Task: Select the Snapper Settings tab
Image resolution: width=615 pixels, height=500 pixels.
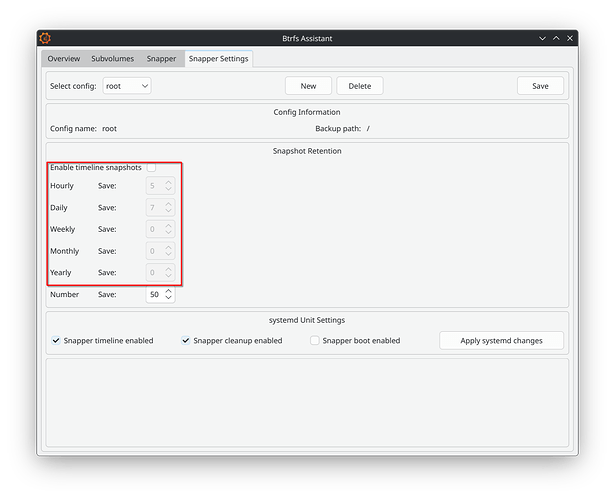Action: (218, 58)
